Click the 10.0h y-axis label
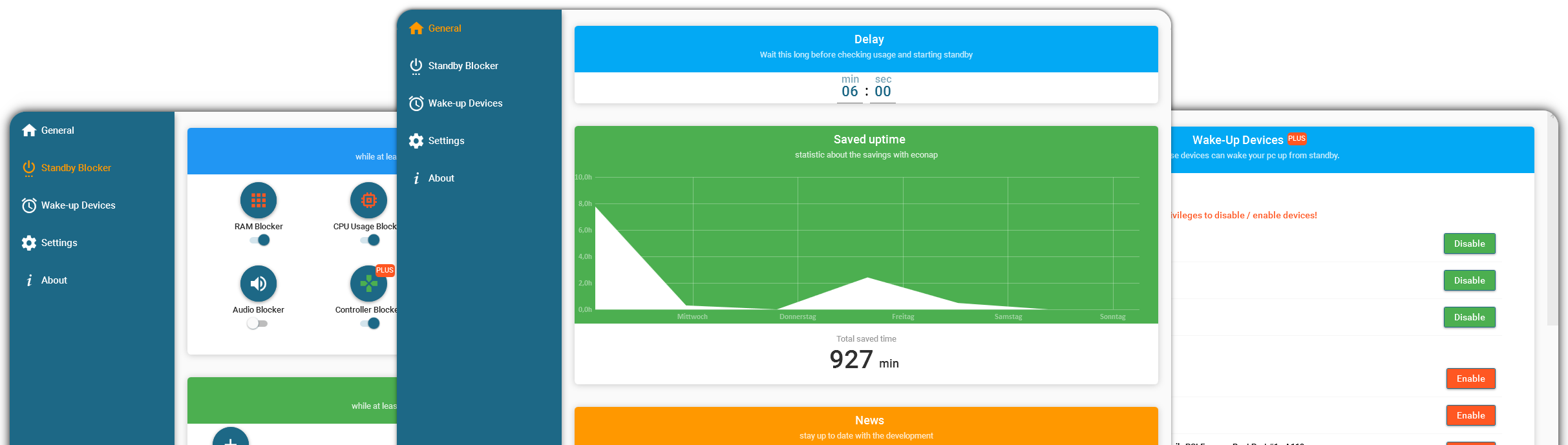Viewport: 1568px width, 445px height. [583, 177]
